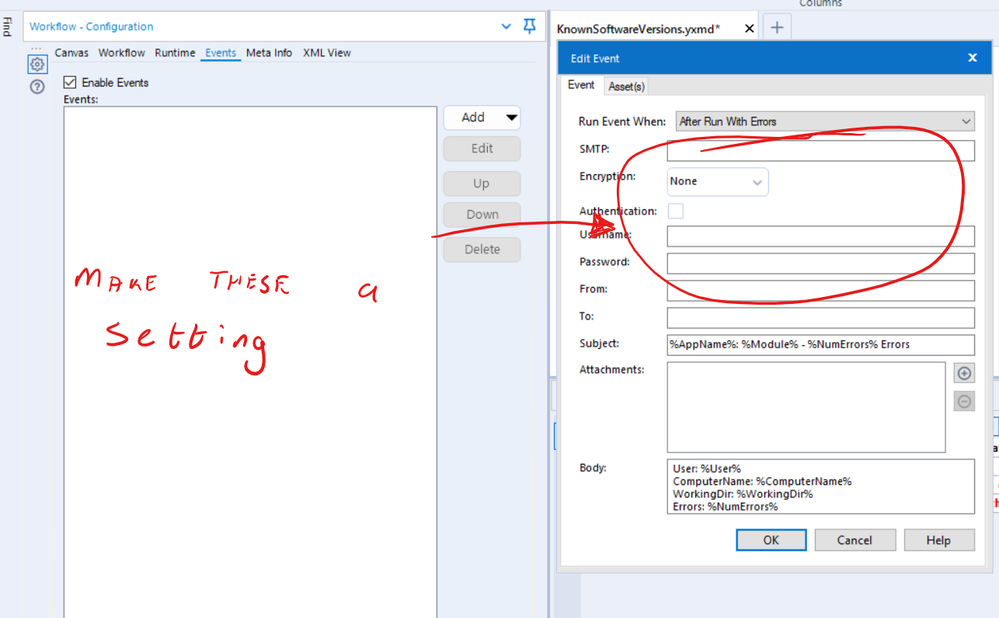This screenshot has height=618, width=999.
Task: Switch to the Asset(s) tab
Action: tap(626, 86)
